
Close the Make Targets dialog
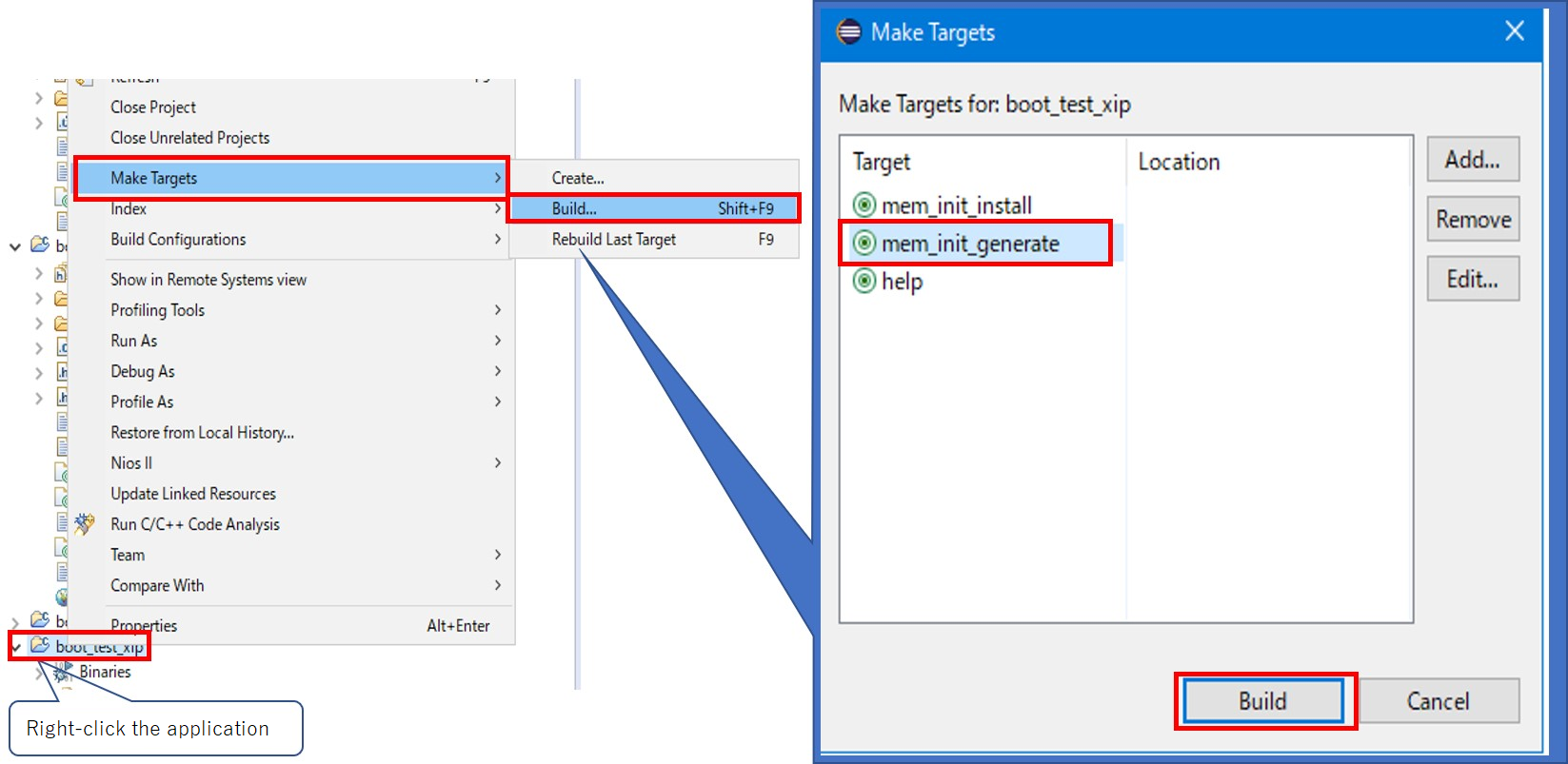1514,31
